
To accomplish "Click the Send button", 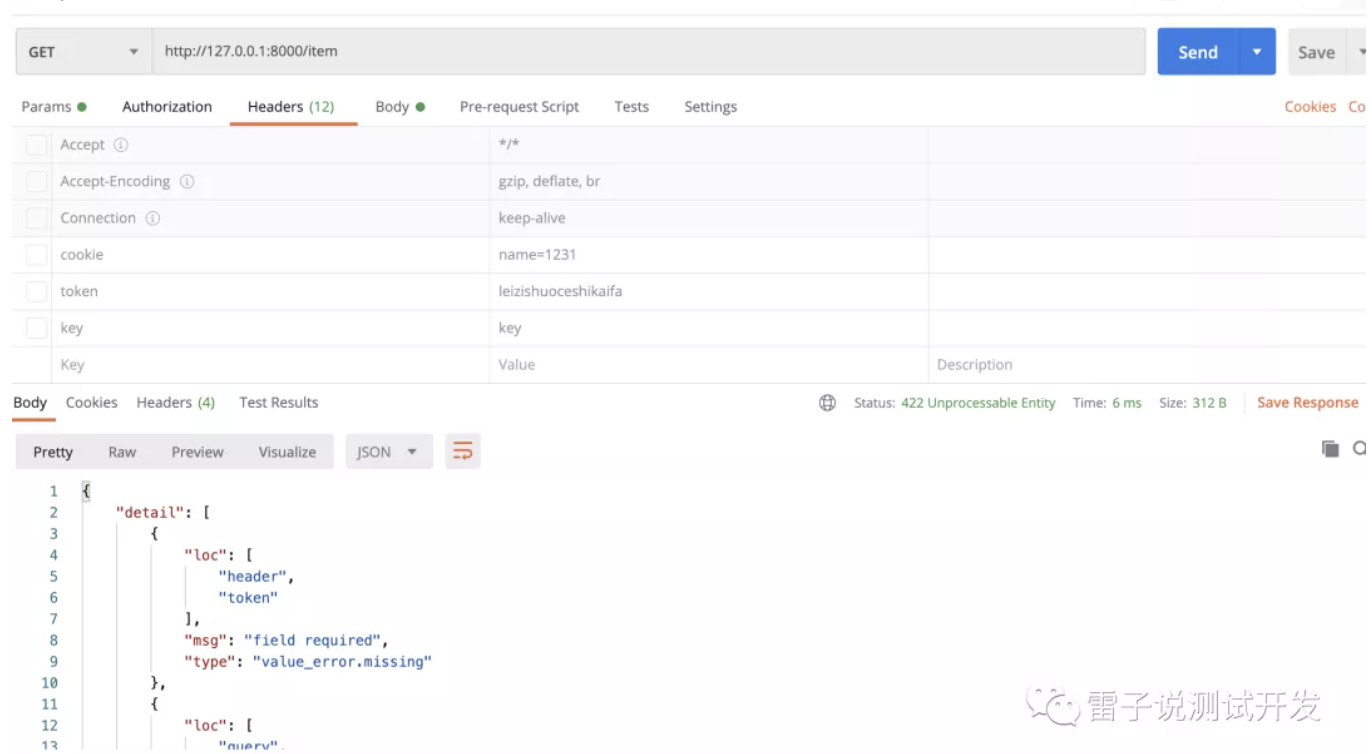I will pos(1198,52).
